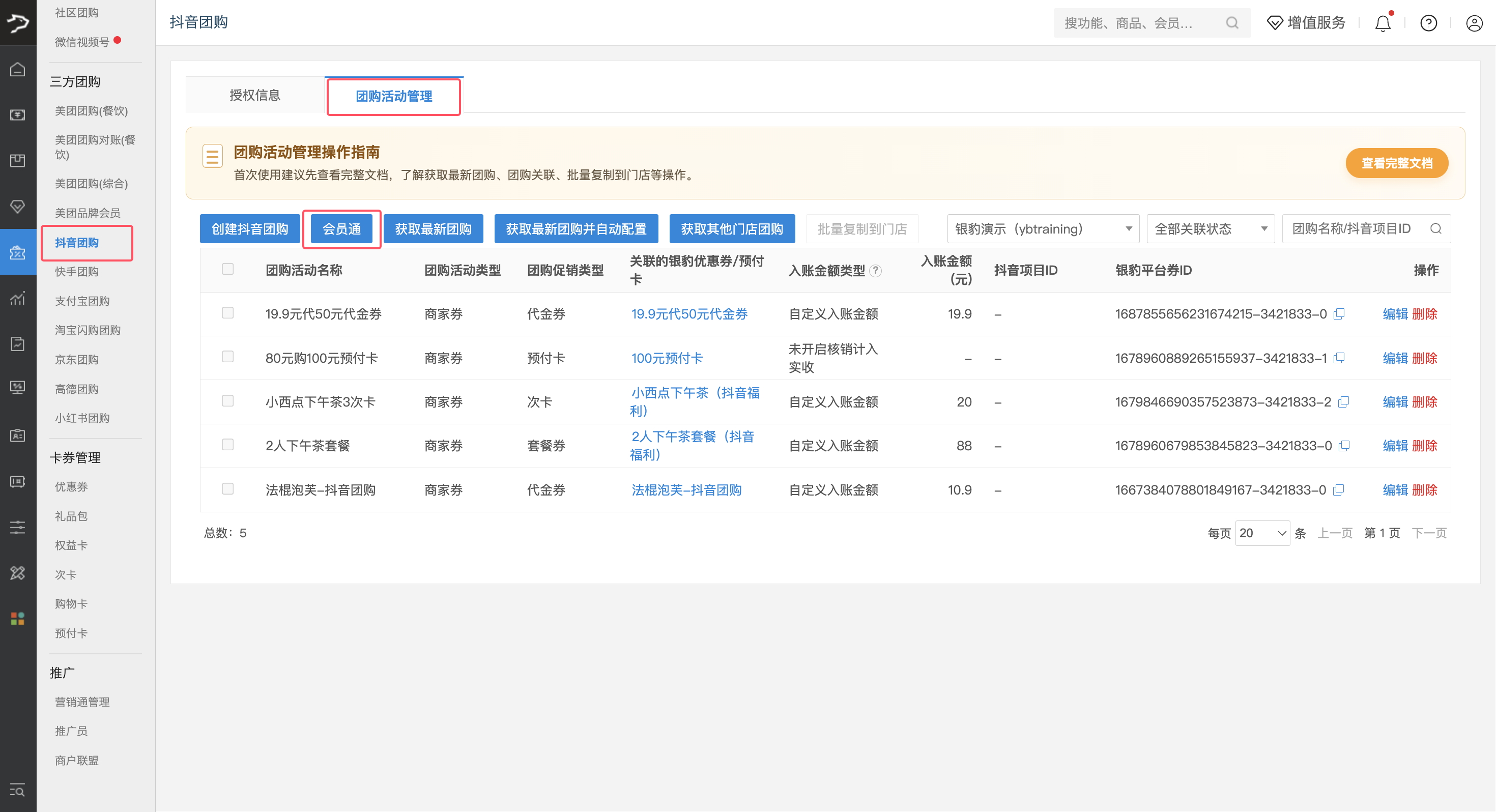Image resolution: width=1496 pixels, height=812 pixels.
Task: Open 快手团购 in the sidebar
Action: [x=77, y=272]
